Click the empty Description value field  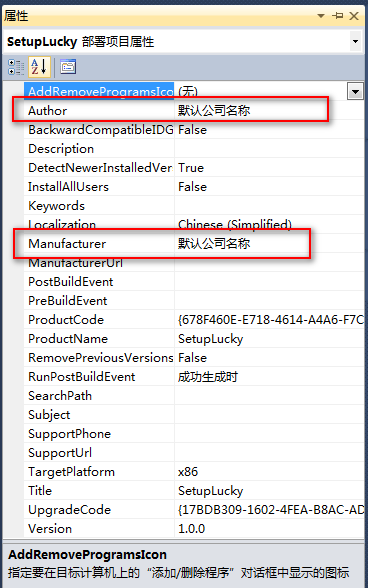269,149
